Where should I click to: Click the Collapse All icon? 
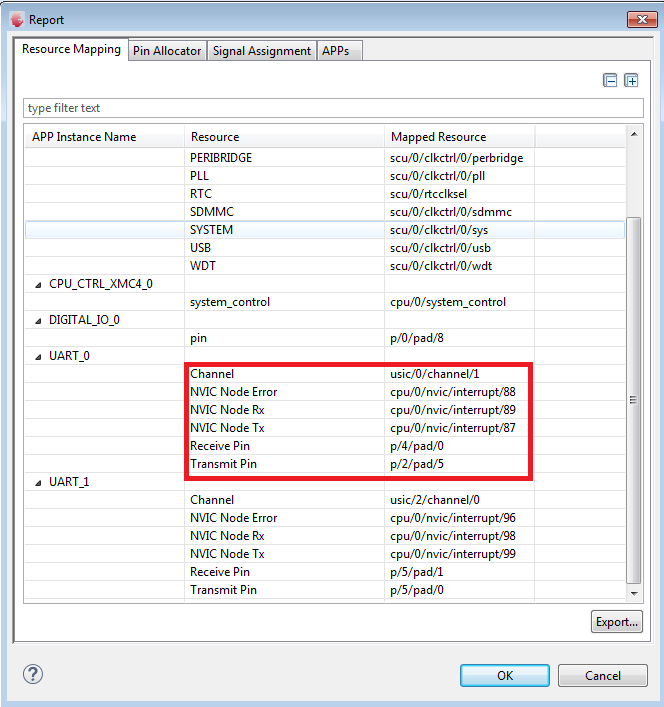[x=610, y=81]
